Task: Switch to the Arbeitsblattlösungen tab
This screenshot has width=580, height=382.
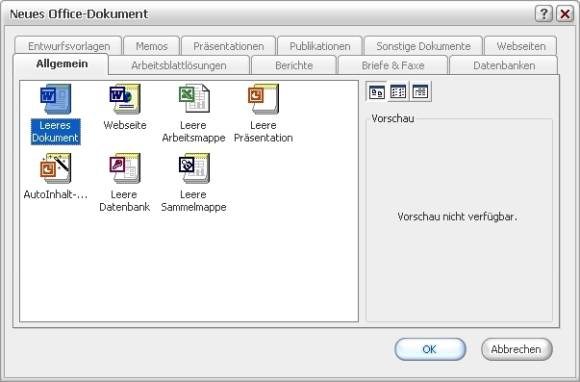Action: 179,65
